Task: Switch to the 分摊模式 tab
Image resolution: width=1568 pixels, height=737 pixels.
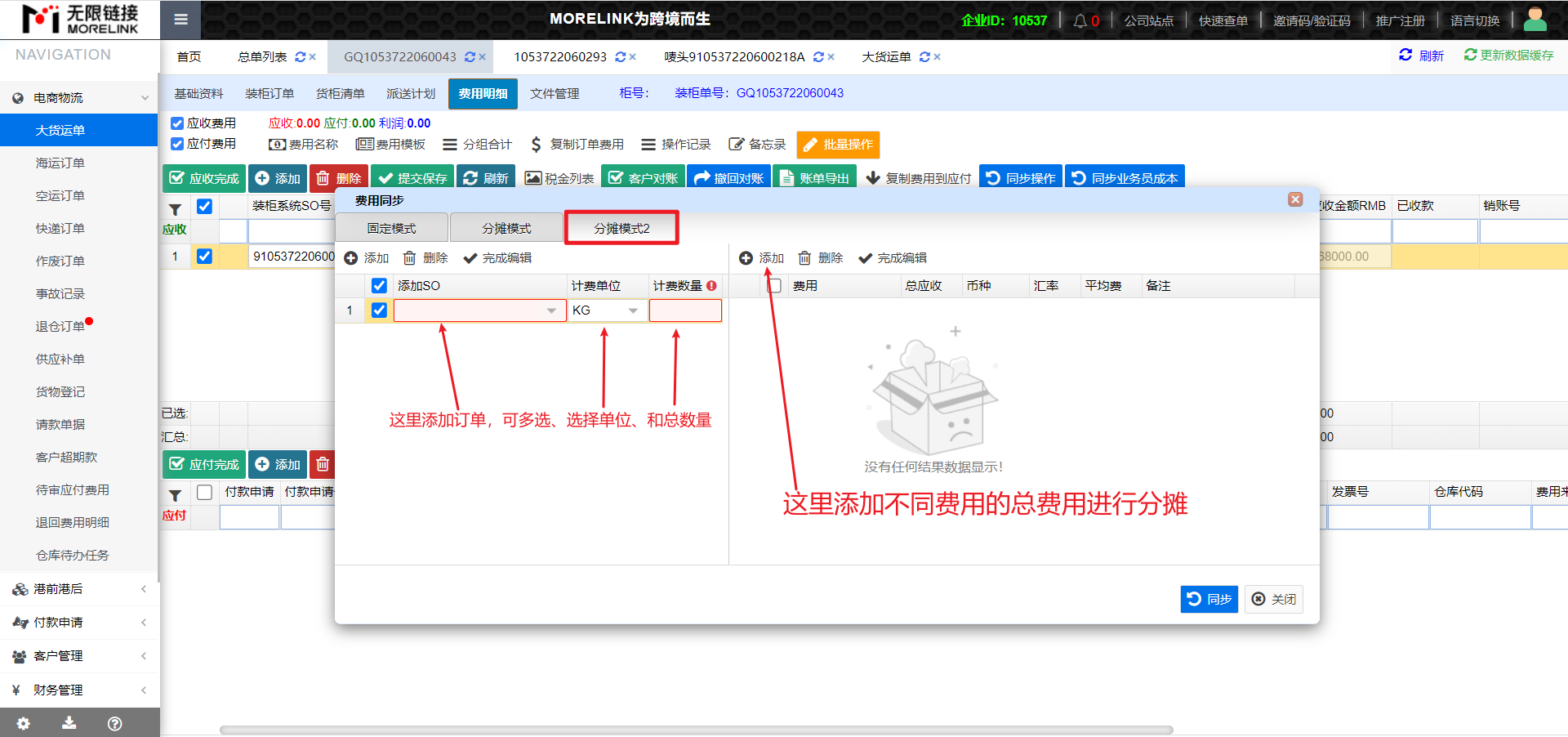Action: point(506,228)
